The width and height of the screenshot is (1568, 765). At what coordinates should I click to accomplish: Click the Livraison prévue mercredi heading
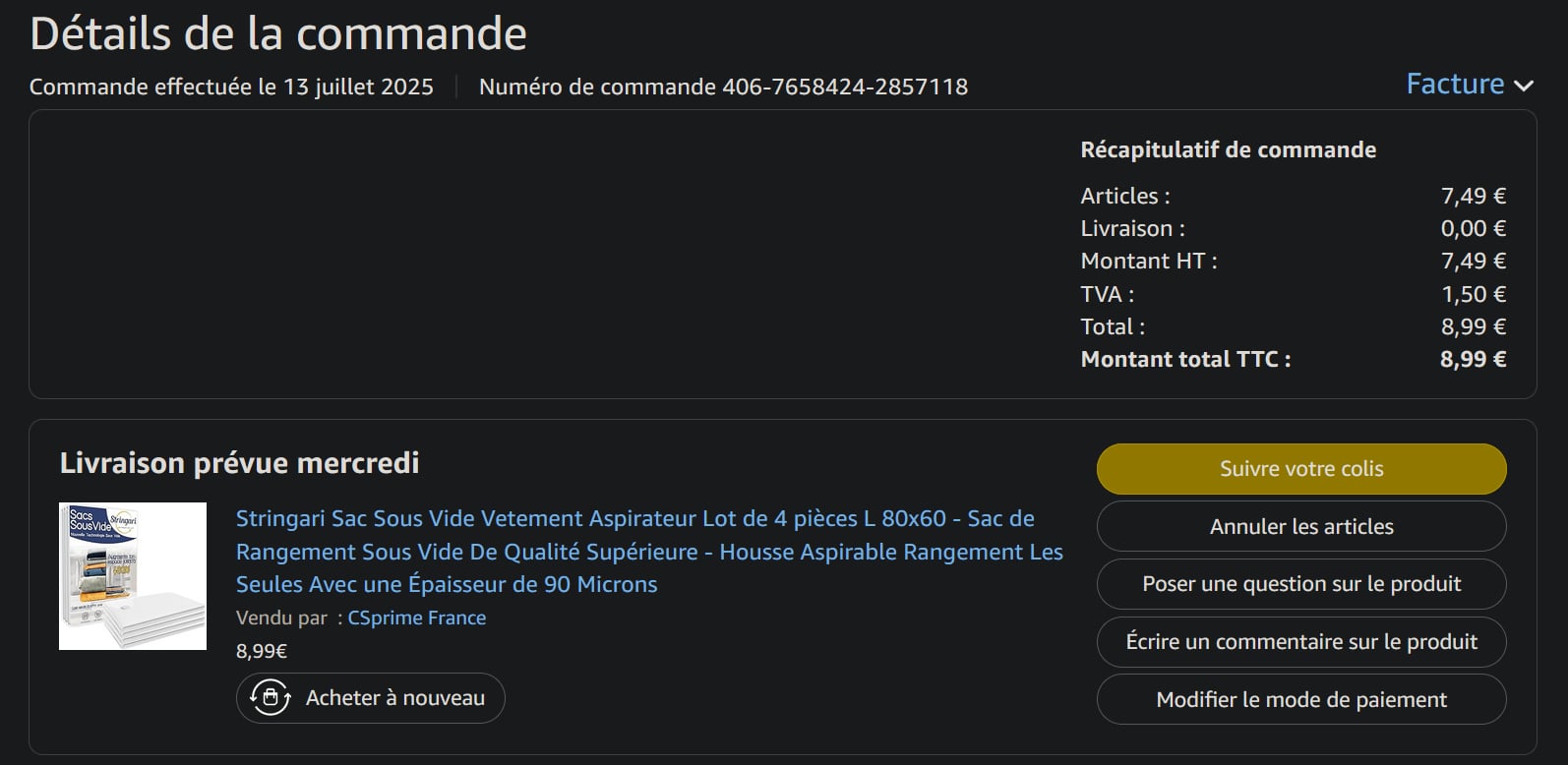239,463
